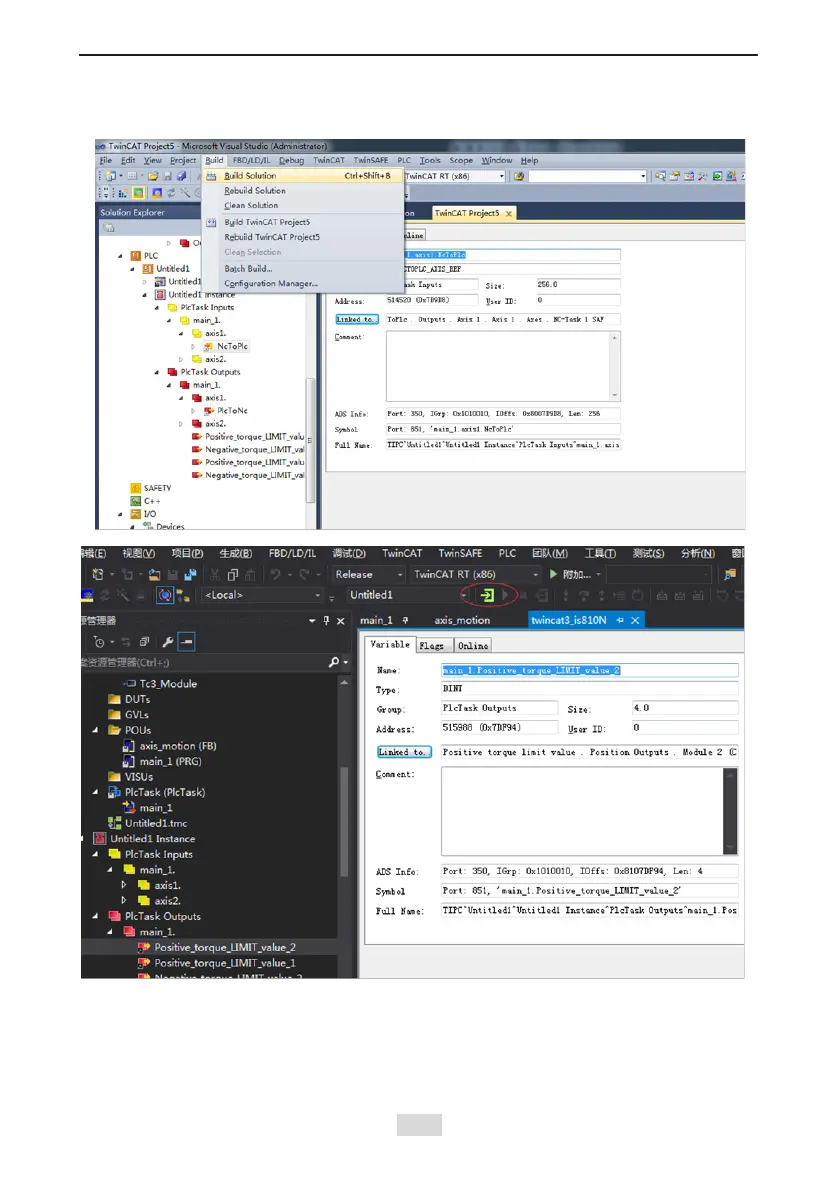The image size is (839, 1191).
Task: Switch to the axis_motion editor tab
Action: 462,621
